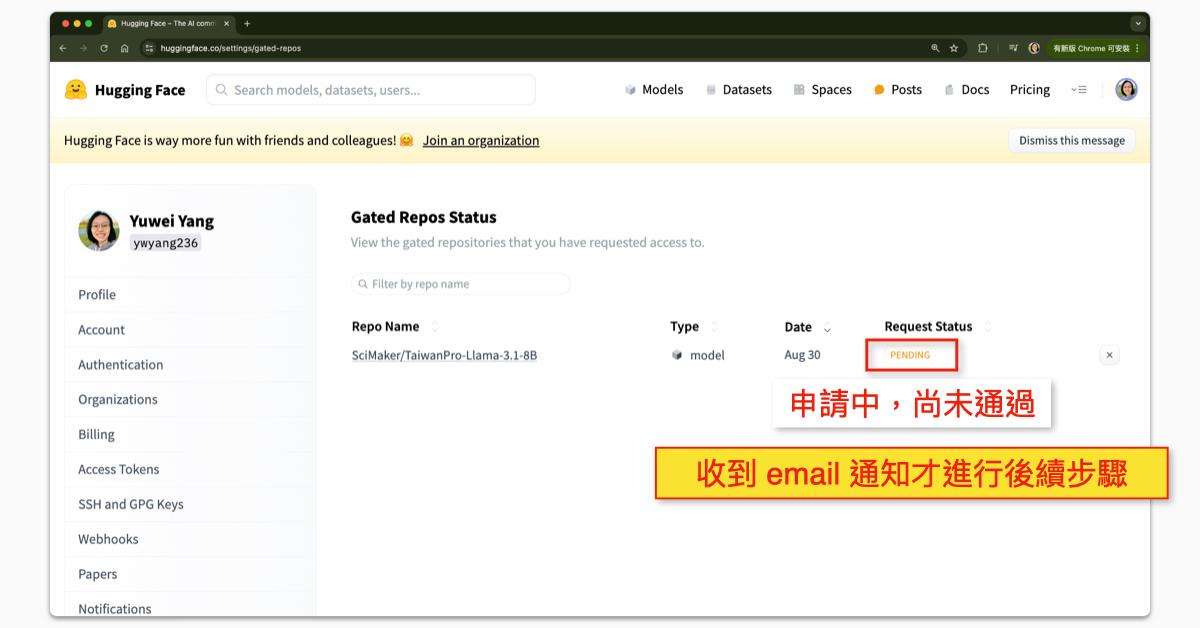Open Webhooks settings

tap(108, 540)
